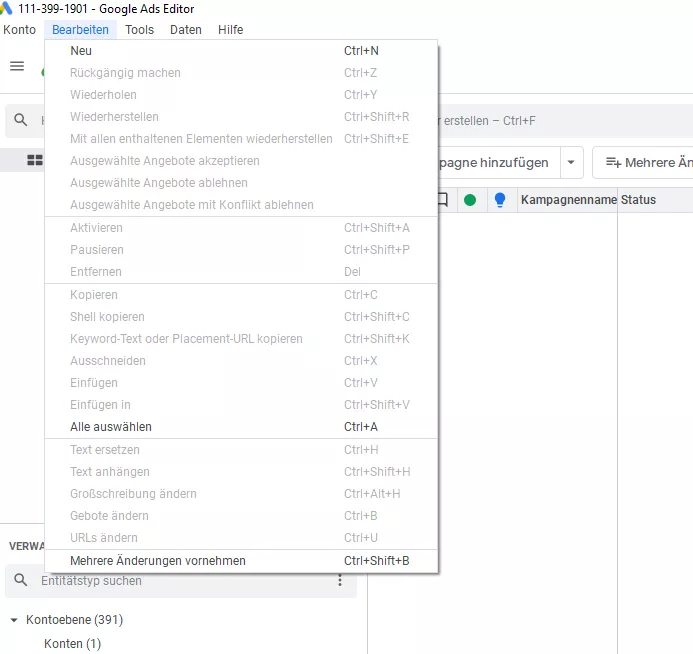
Task: Click Ausschneiden menu entry
Action: click(241, 361)
